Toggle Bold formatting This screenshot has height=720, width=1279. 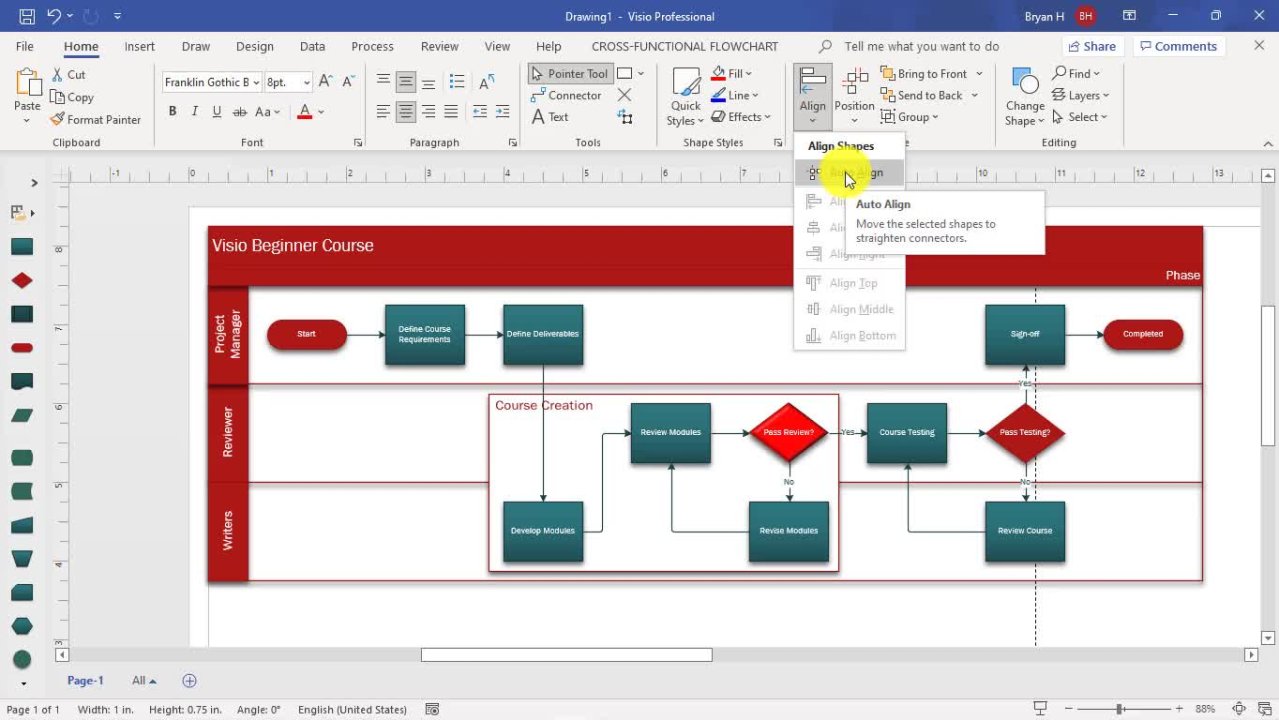[172, 112]
